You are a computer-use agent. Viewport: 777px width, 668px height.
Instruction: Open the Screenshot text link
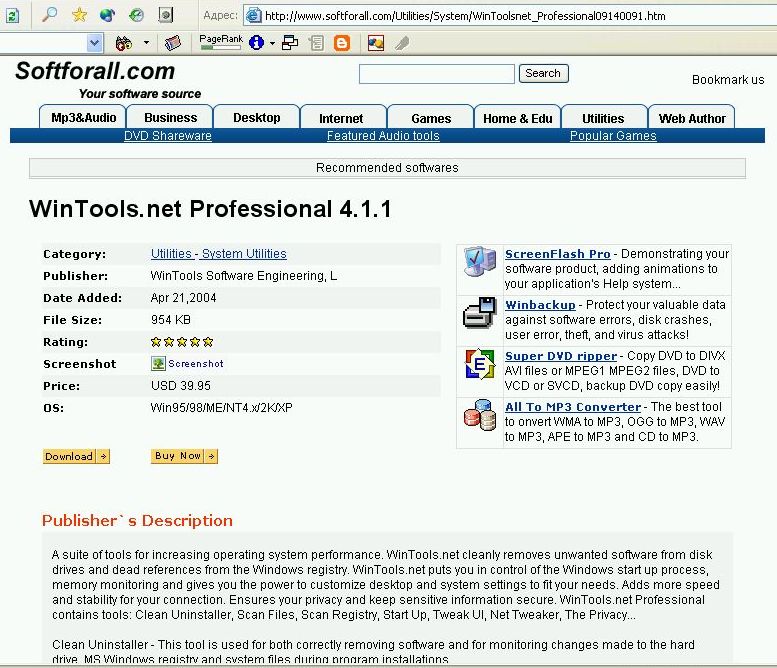196,364
